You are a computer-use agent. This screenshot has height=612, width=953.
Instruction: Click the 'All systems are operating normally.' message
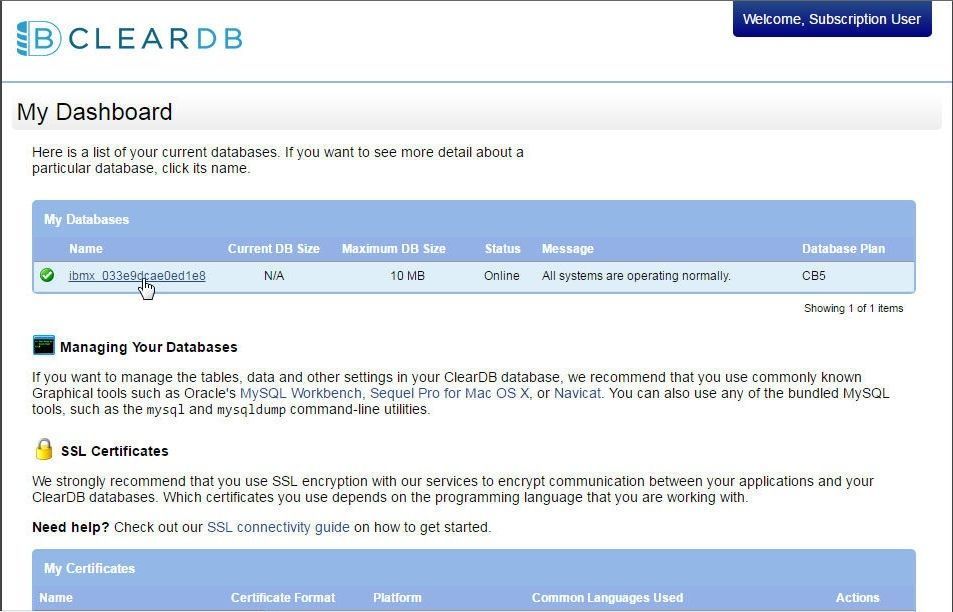point(636,275)
